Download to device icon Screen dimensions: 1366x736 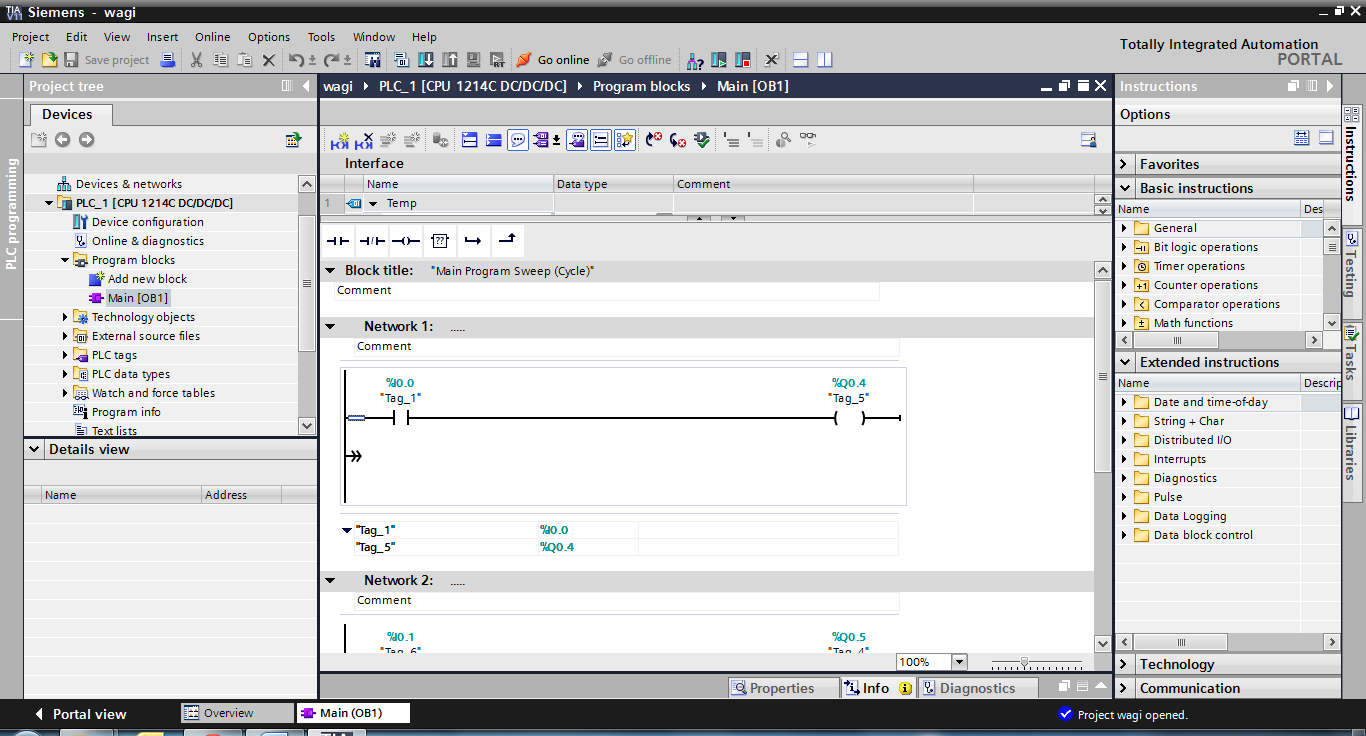[426, 60]
